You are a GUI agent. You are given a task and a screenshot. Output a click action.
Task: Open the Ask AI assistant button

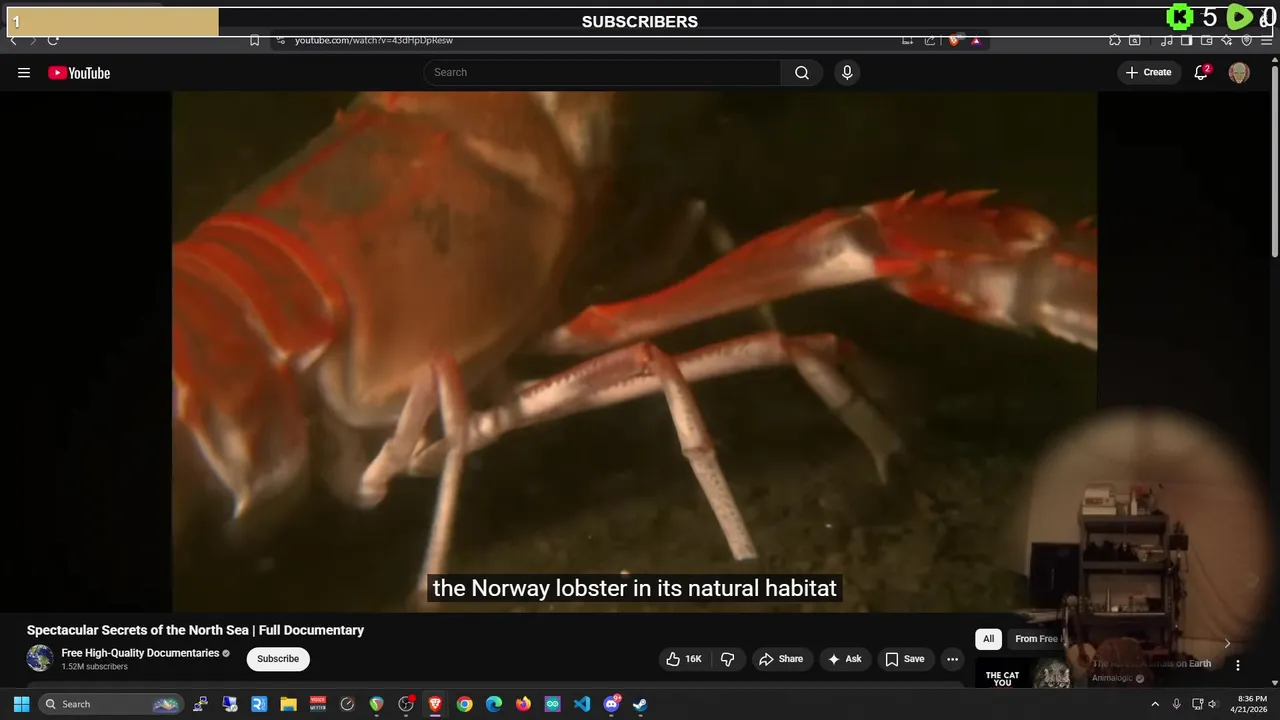point(845,659)
